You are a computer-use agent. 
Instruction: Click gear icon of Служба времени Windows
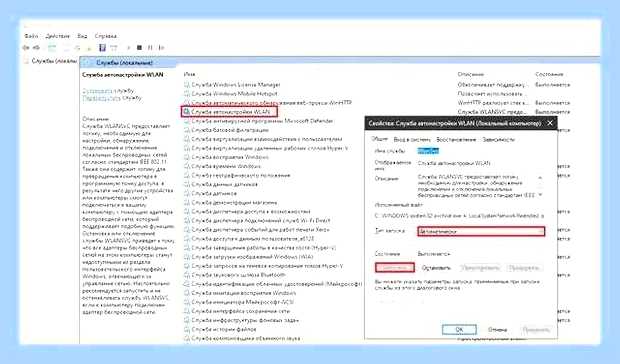point(187,166)
